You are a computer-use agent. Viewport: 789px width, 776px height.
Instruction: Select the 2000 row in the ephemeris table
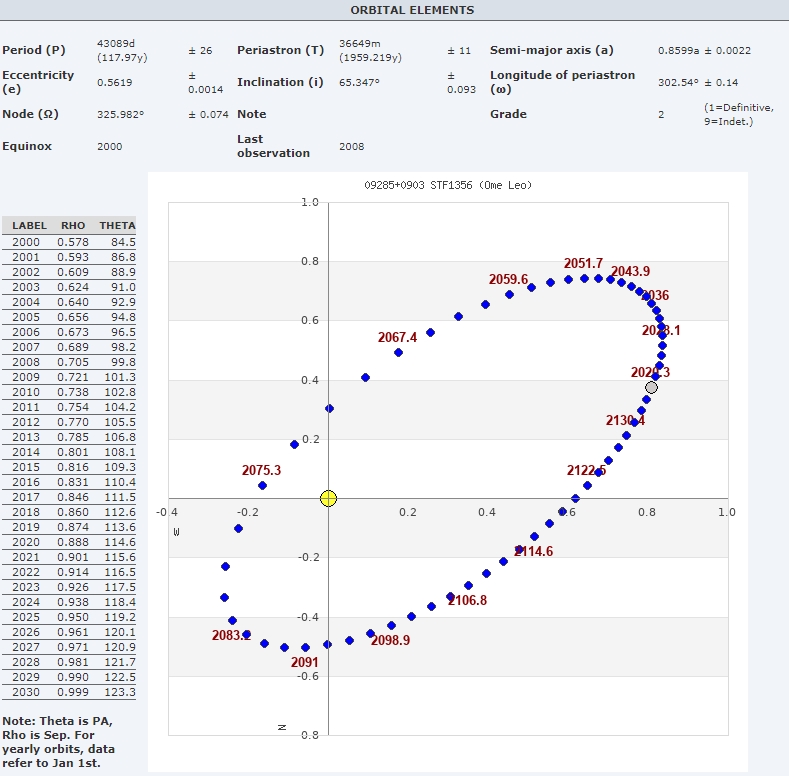tap(69, 242)
